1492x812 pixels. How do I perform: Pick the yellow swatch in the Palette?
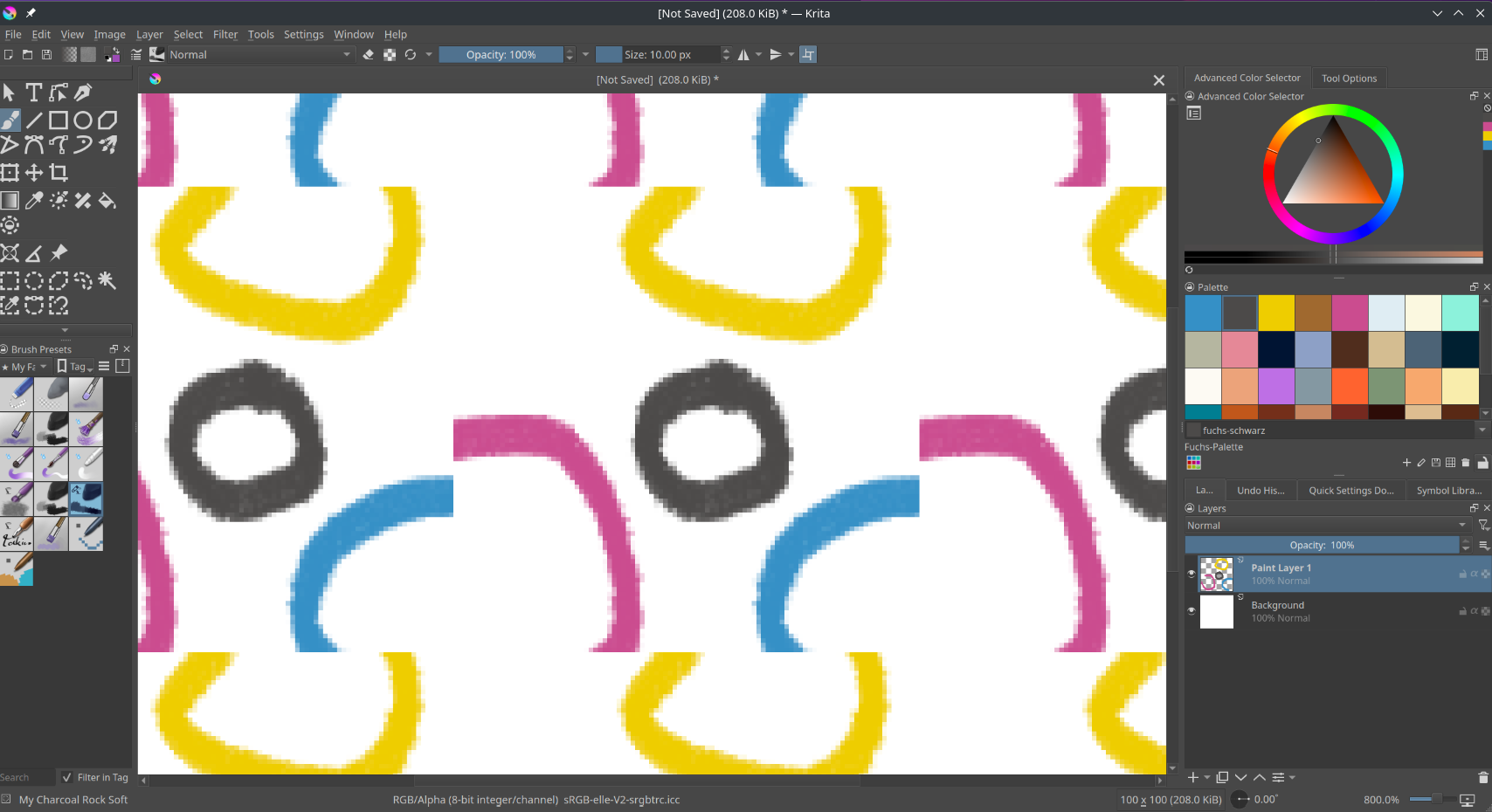coord(1275,313)
